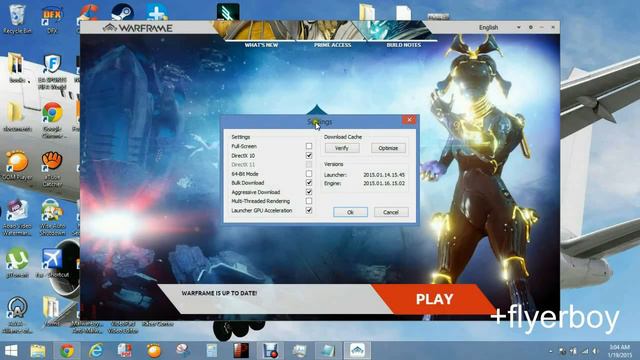Open the airplane shortcut desktop icon
Viewport: 640px width, 360px height.
(52, 263)
